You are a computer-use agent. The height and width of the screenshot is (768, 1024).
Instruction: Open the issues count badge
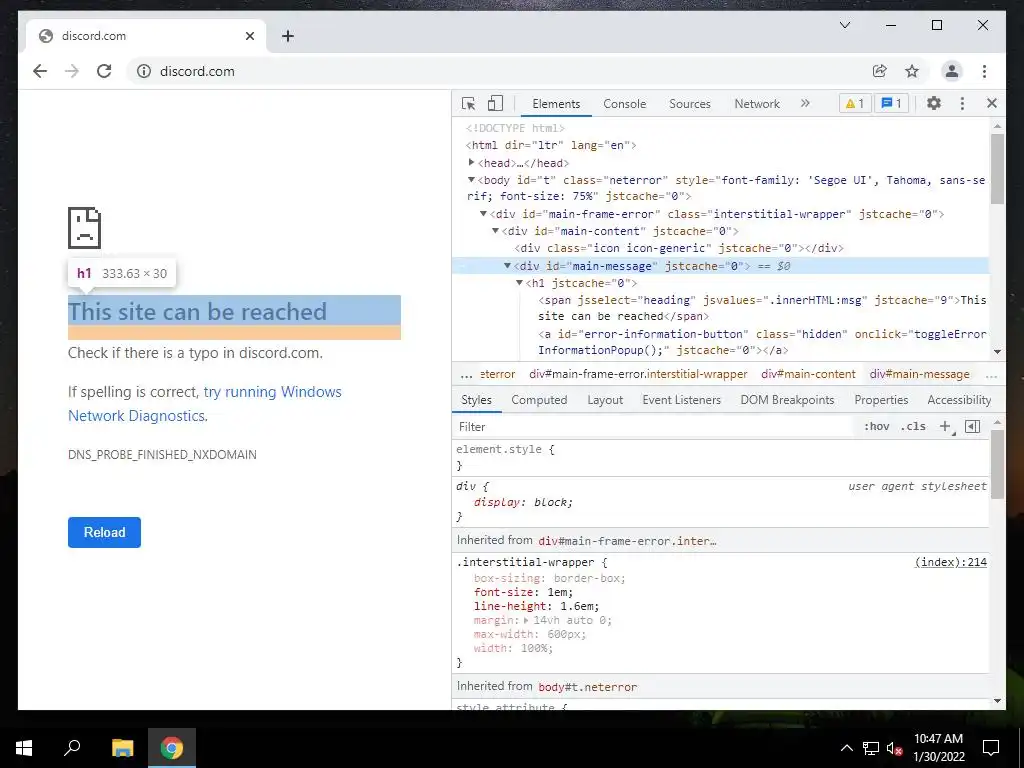coord(891,103)
